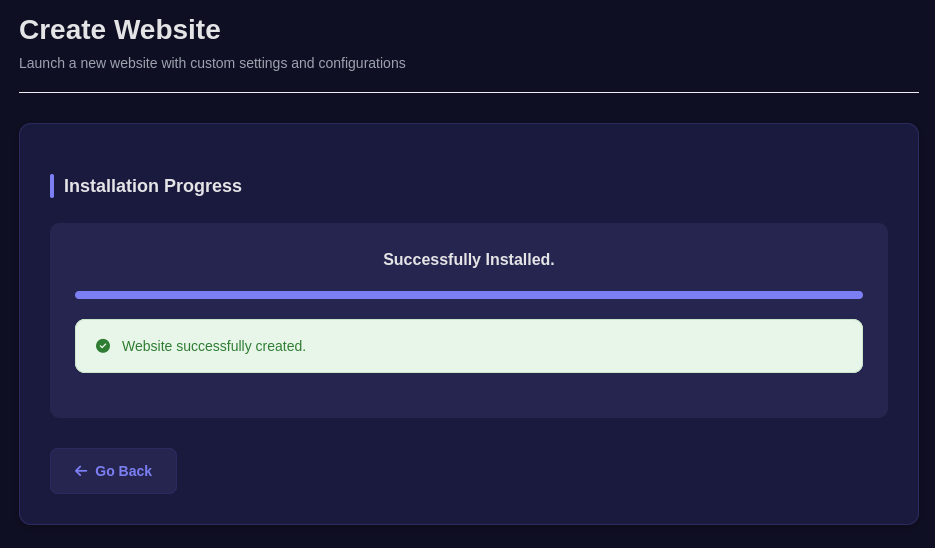
Task: Click the word "created." in the success message
Action: (x=281, y=346)
